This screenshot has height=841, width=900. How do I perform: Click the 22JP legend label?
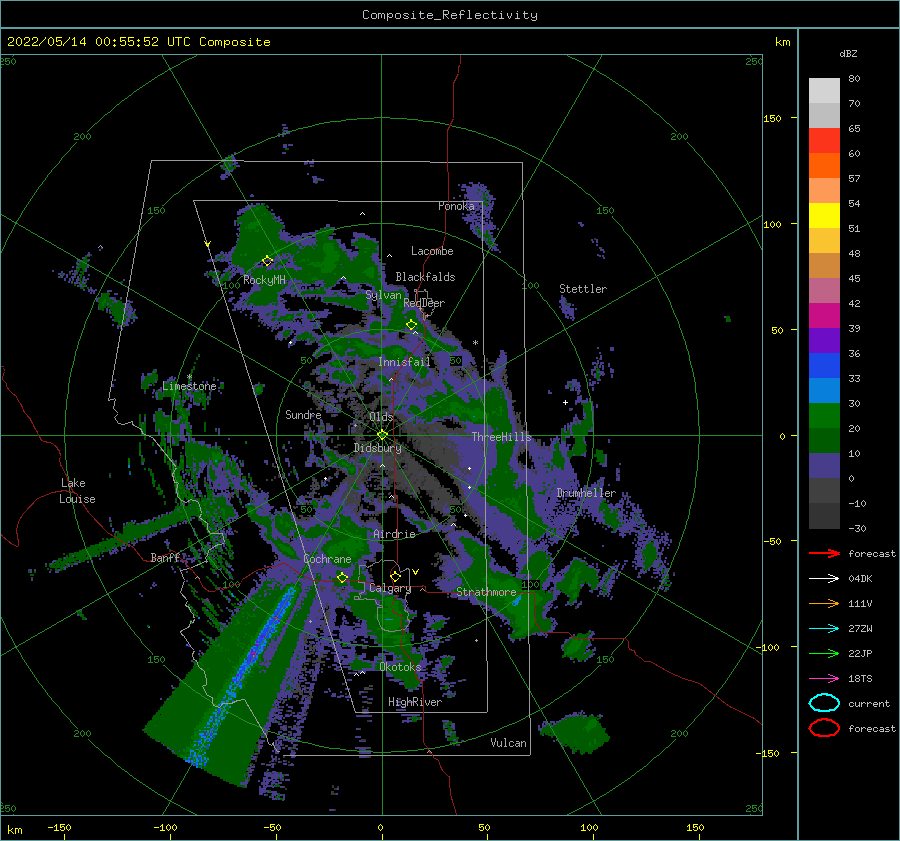[x=860, y=653]
